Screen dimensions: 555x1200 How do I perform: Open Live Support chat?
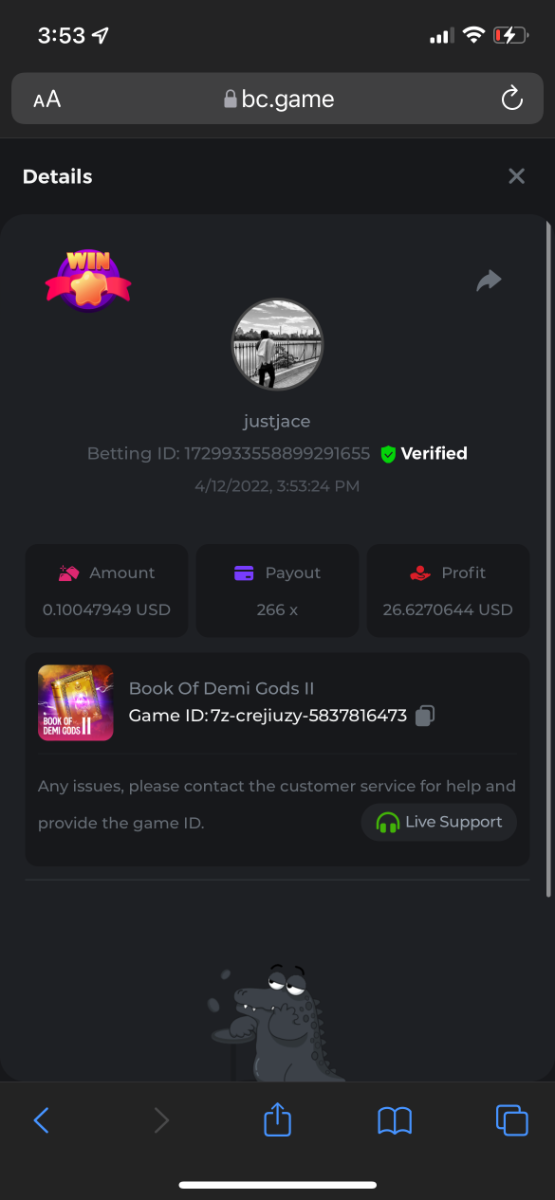tap(439, 822)
